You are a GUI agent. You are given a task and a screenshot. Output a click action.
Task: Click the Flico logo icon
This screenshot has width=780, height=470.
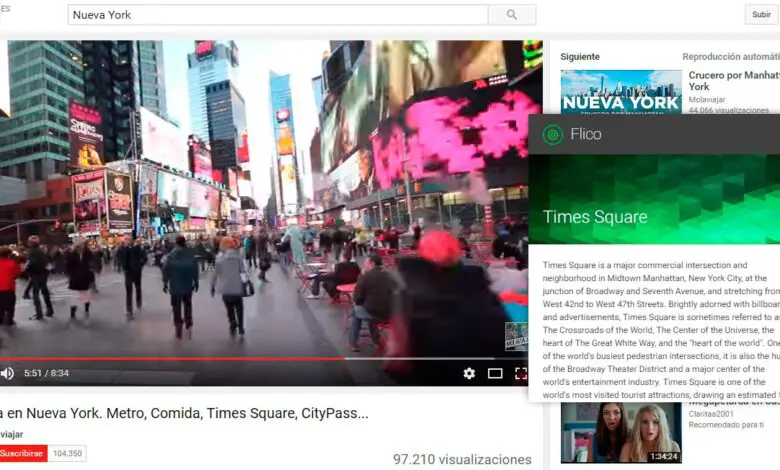[x=552, y=134]
